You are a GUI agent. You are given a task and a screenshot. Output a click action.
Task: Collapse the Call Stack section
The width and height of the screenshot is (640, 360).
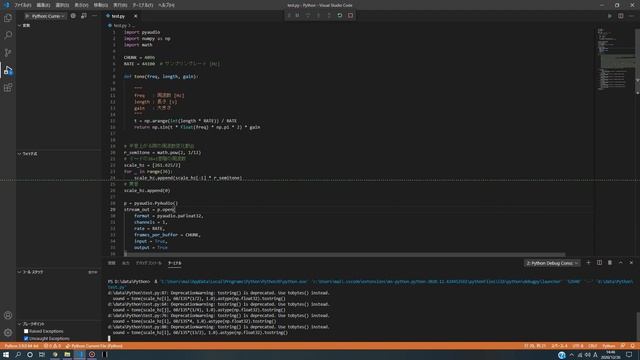(x=31, y=272)
